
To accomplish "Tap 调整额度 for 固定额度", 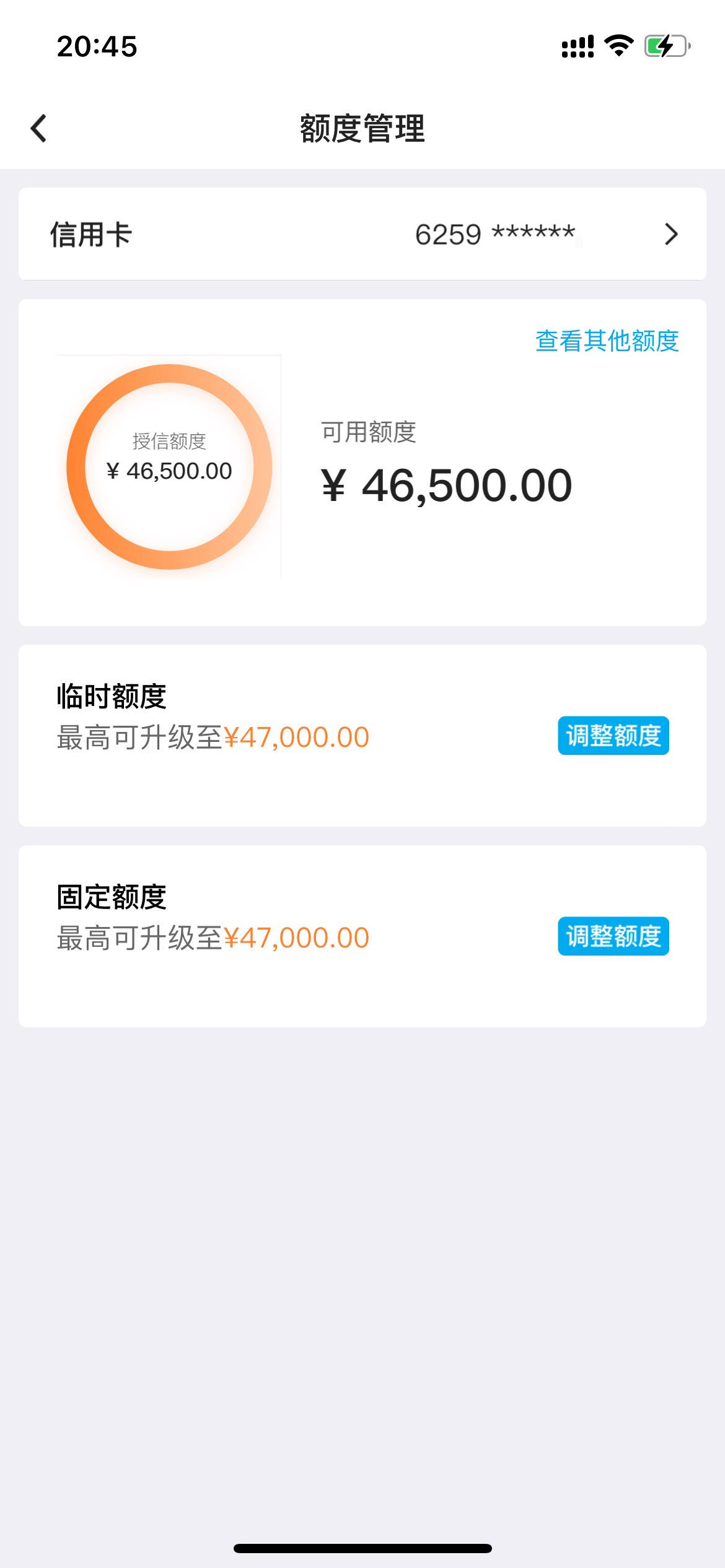I will [613, 936].
